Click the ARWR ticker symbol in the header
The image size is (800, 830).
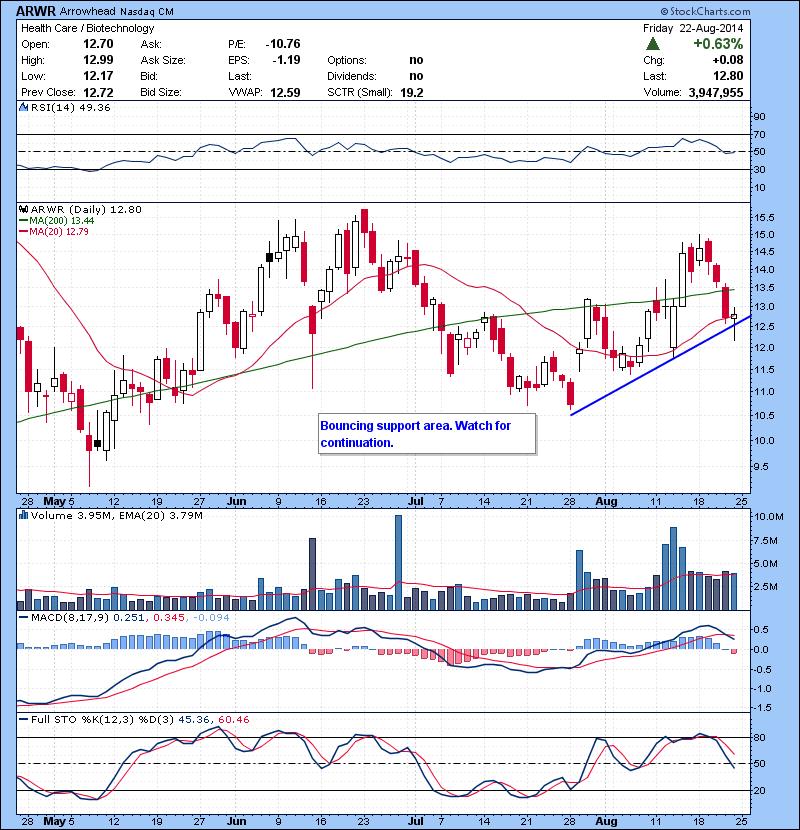(x=35, y=11)
